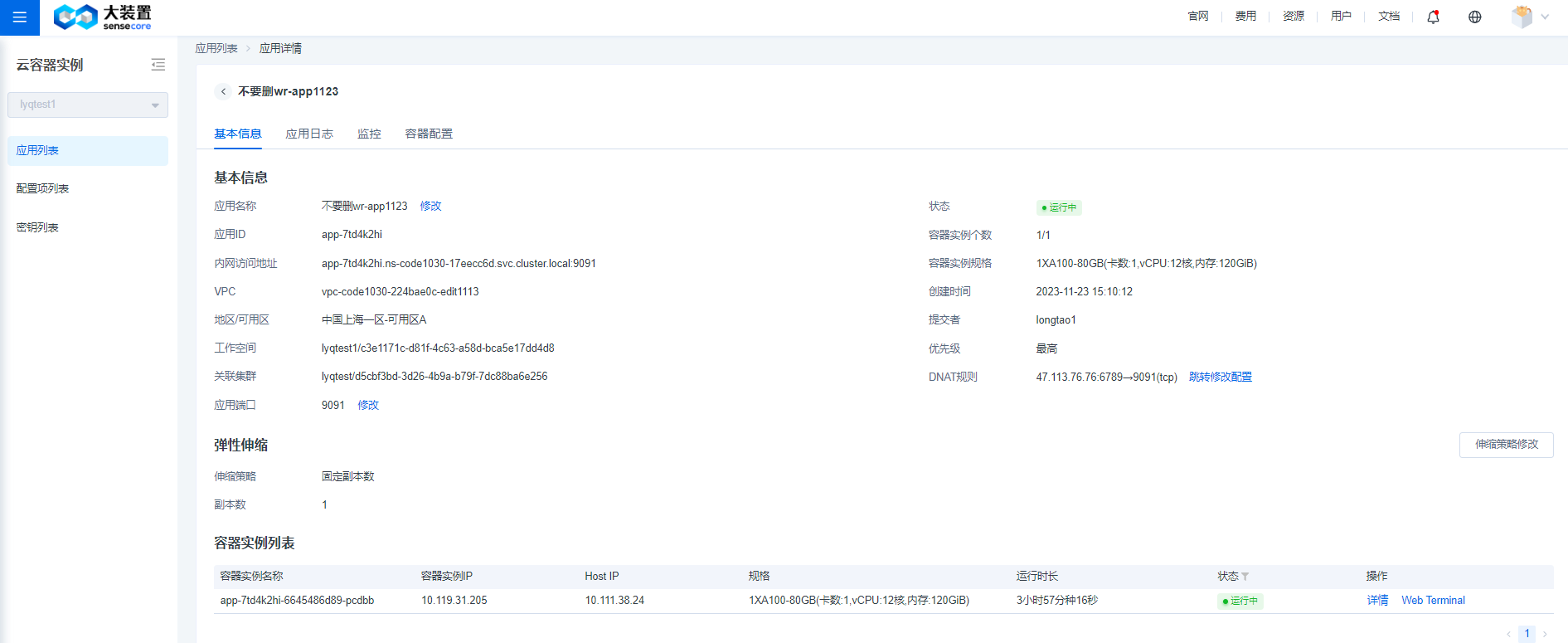Expand the dropdown chevron beside avatar

click(x=1545, y=17)
